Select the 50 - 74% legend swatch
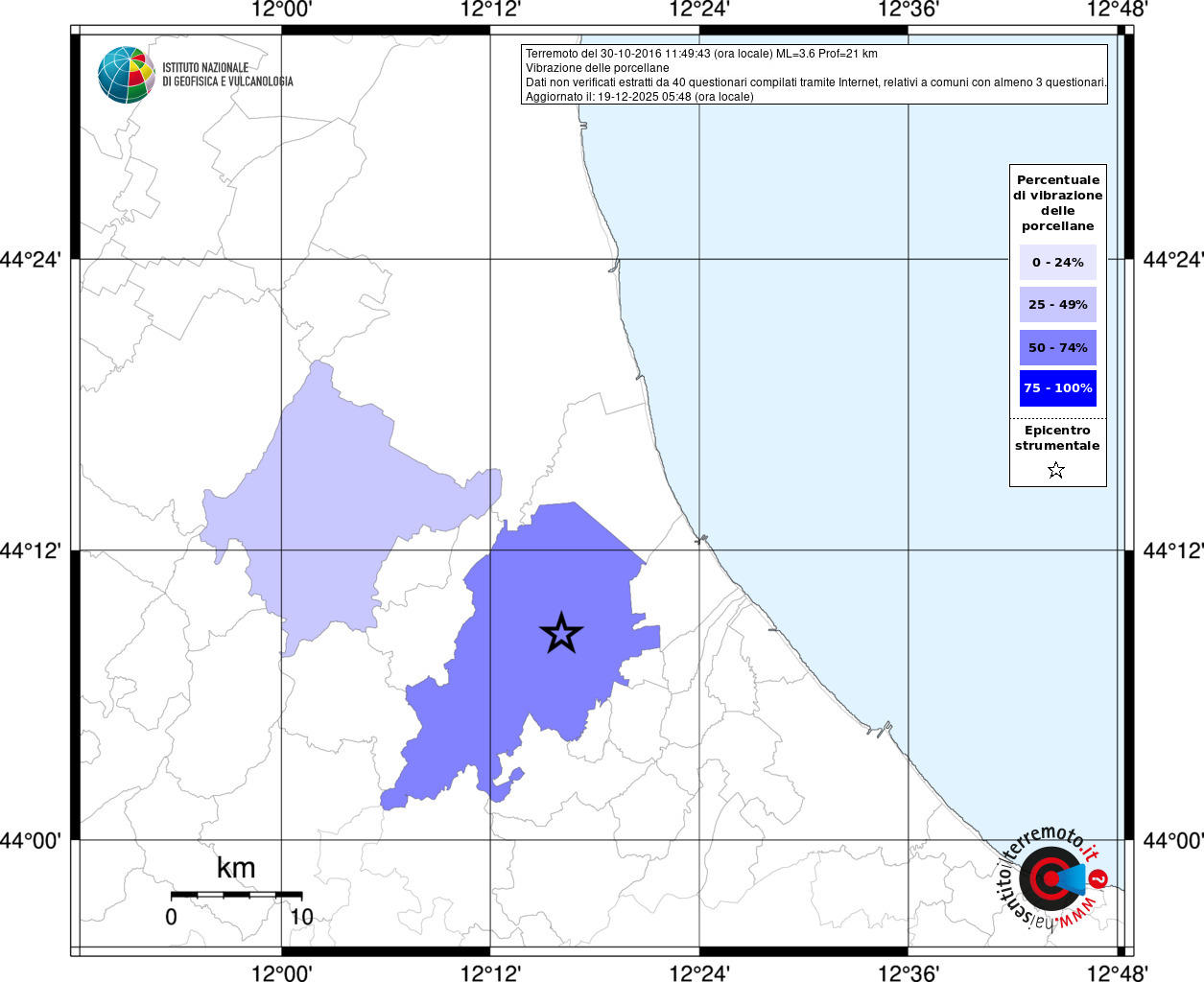This screenshot has width=1204, height=982. pyautogui.click(x=1057, y=347)
